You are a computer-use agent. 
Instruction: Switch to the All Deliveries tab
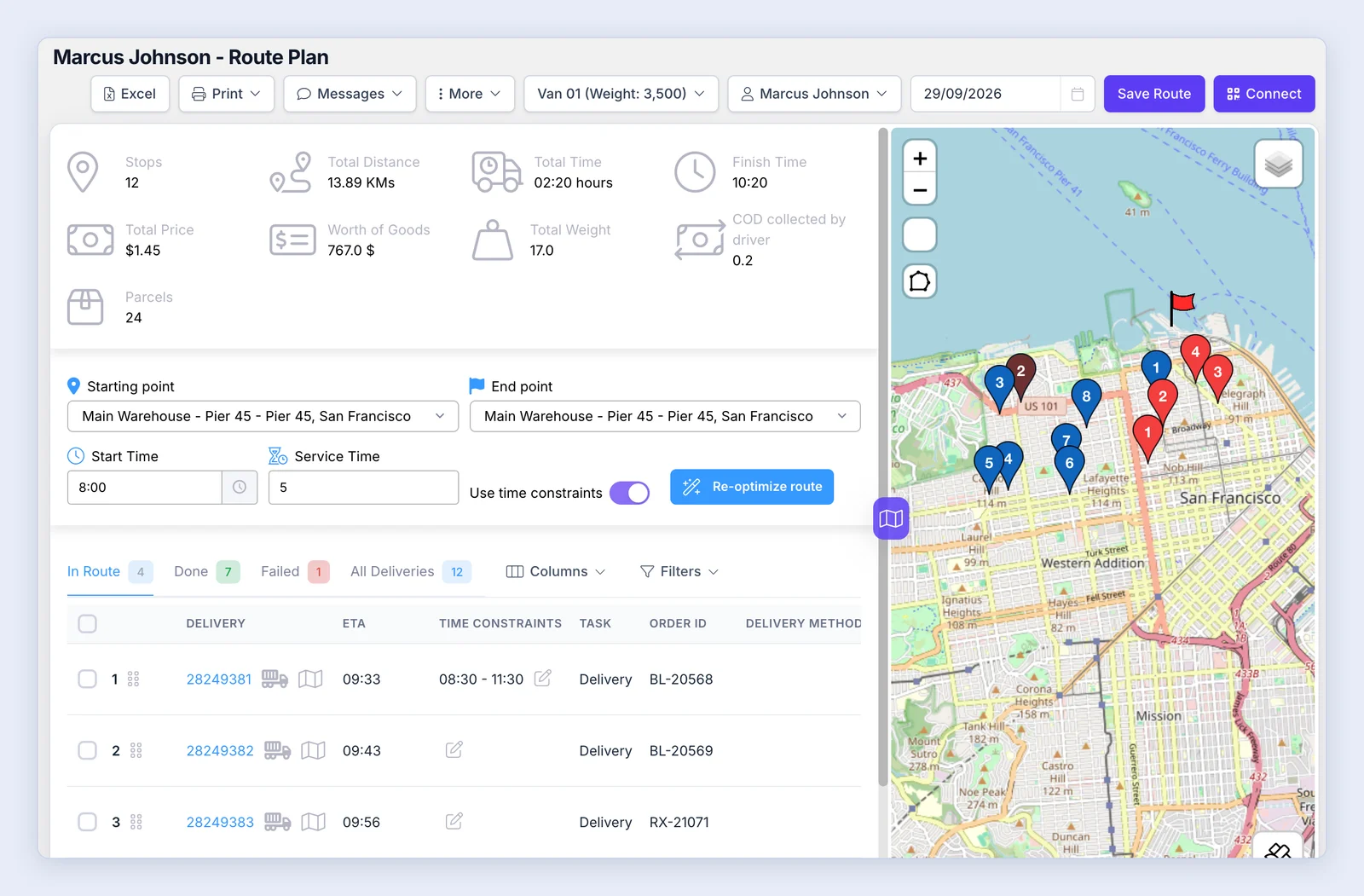[410, 571]
